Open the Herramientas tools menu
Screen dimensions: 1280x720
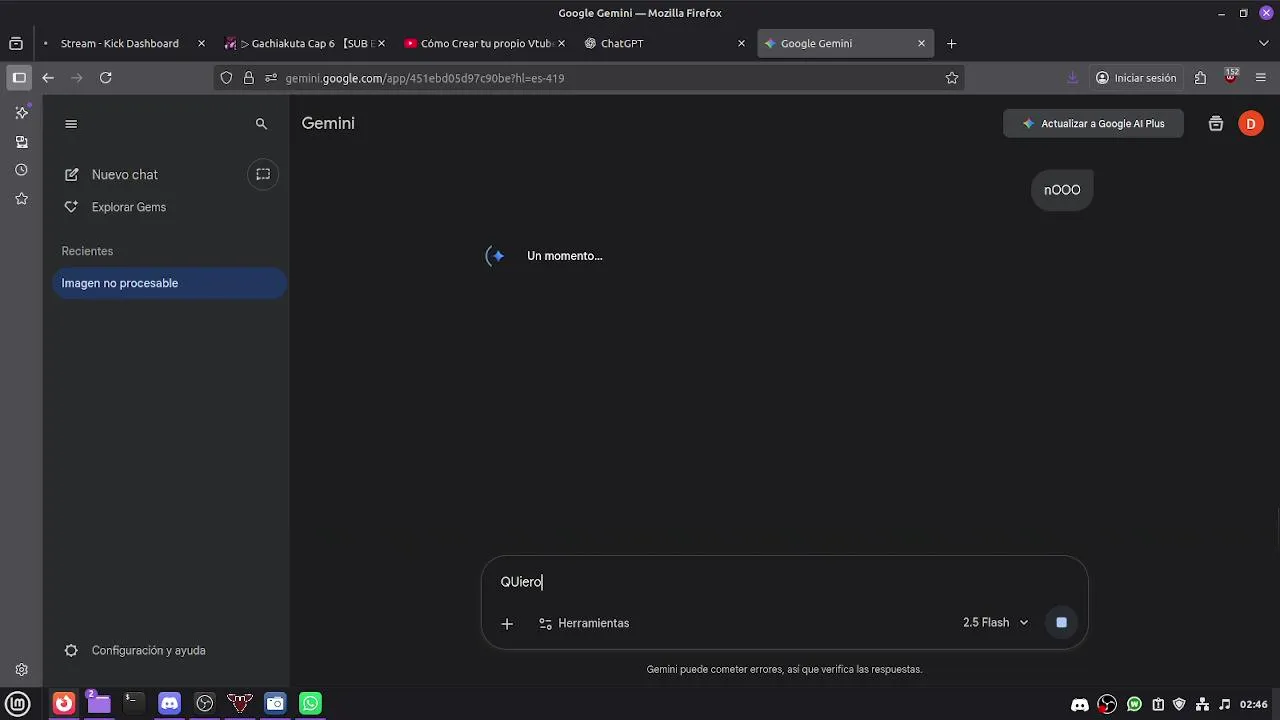tap(584, 623)
